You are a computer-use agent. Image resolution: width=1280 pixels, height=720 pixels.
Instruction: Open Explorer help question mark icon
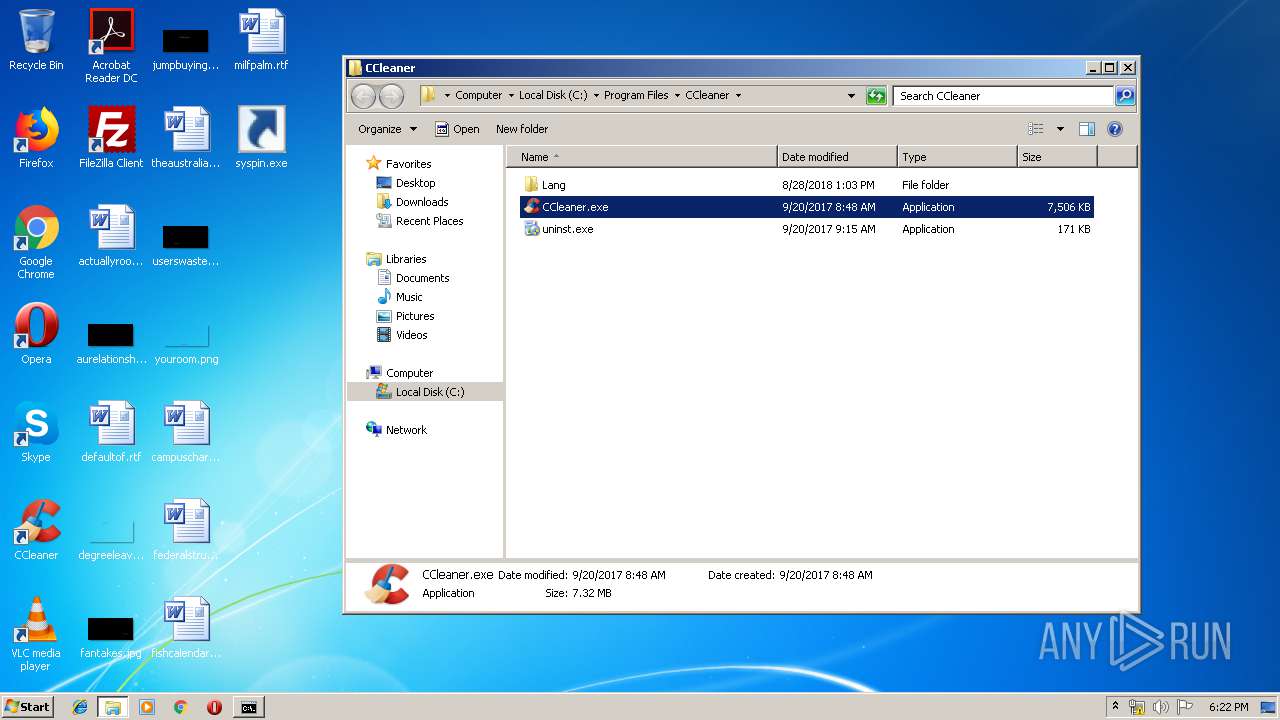(x=1115, y=129)
